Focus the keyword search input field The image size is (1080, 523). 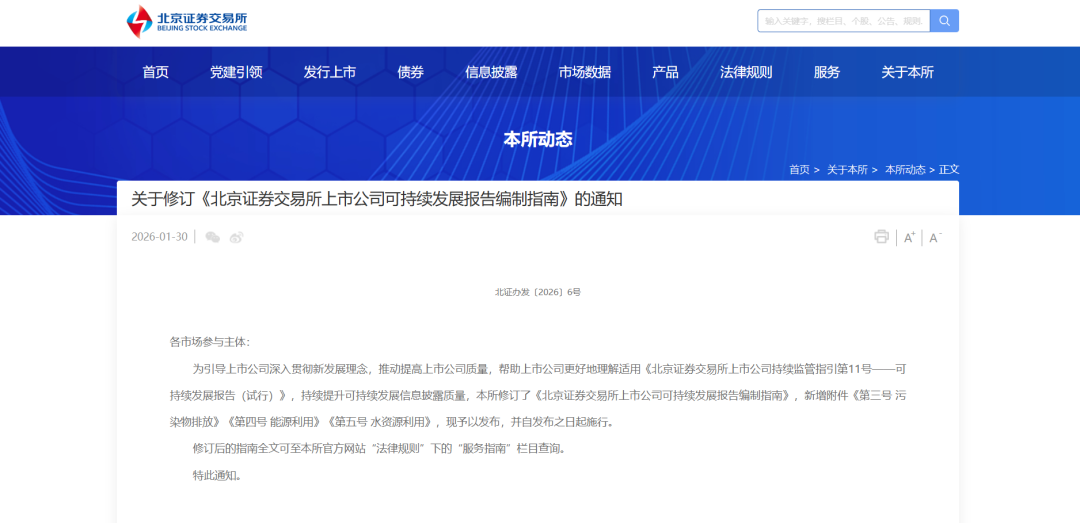coord(844,21)
